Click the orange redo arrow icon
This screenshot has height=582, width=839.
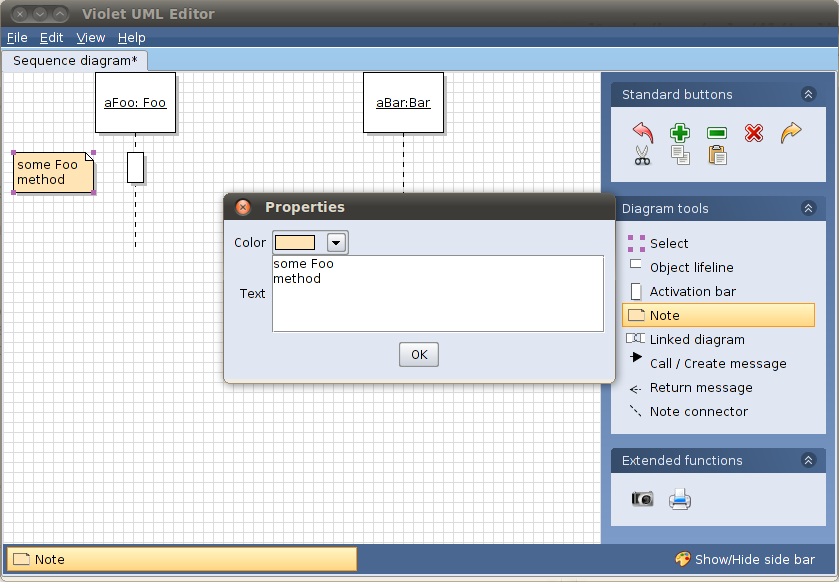(791, 132)
